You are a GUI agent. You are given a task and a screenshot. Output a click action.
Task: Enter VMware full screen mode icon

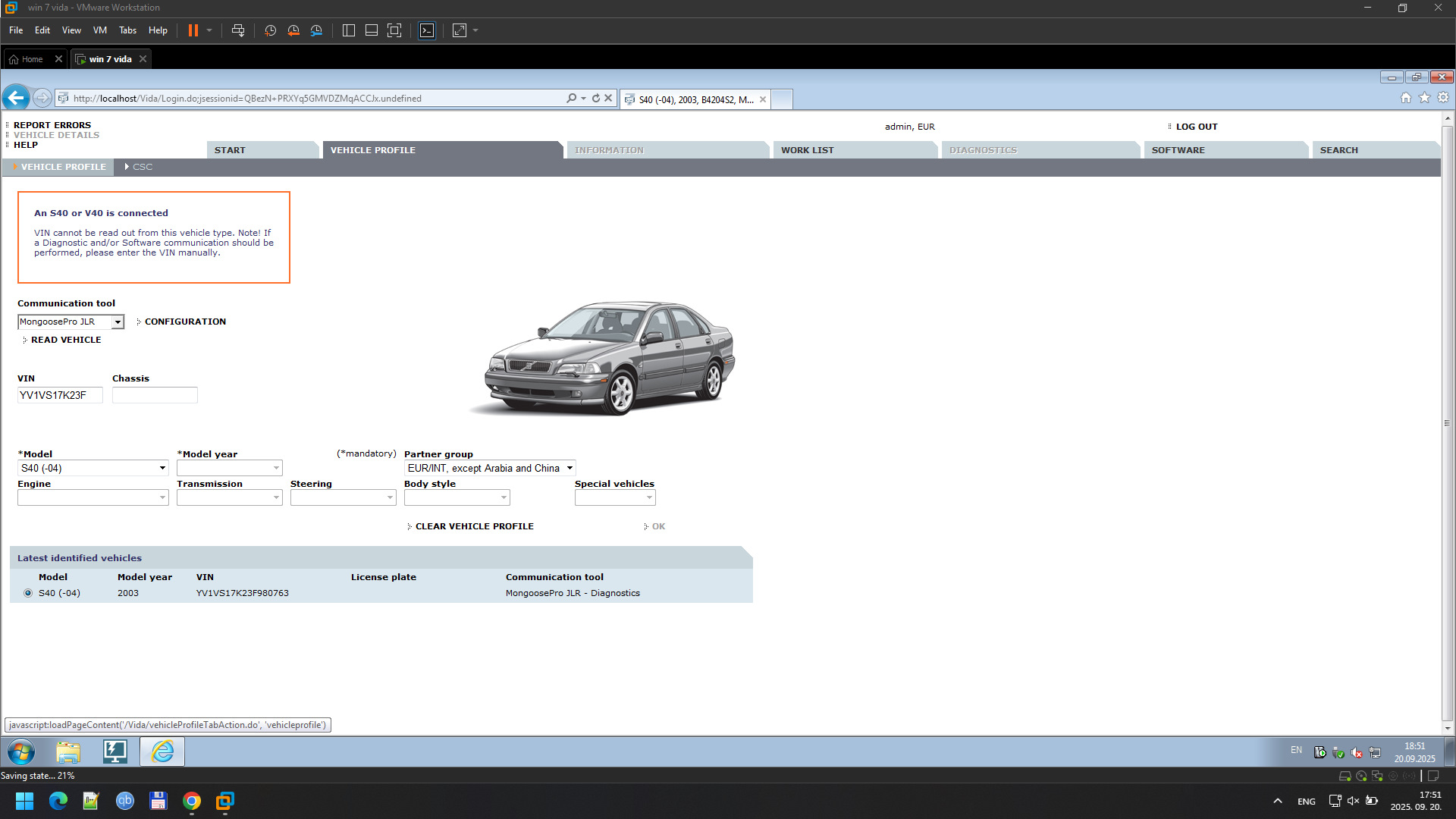pyautogui.click(x=394, y=30)
